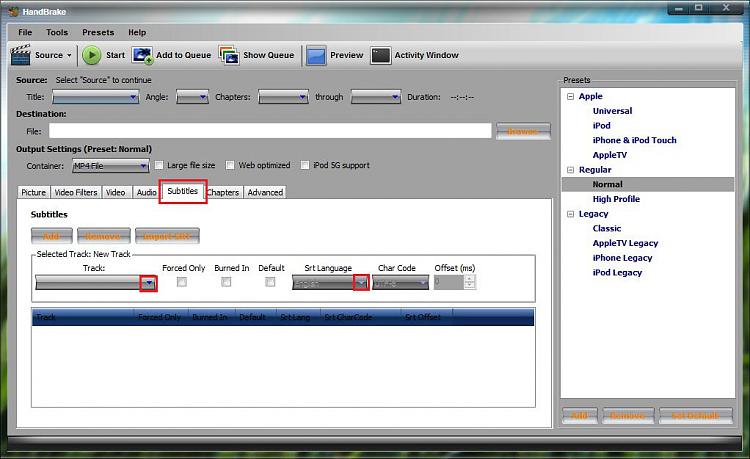The width and height of the screenshot is (750, 459).
Task: Enable the Large file size checkbox
Action: [159, 165]
